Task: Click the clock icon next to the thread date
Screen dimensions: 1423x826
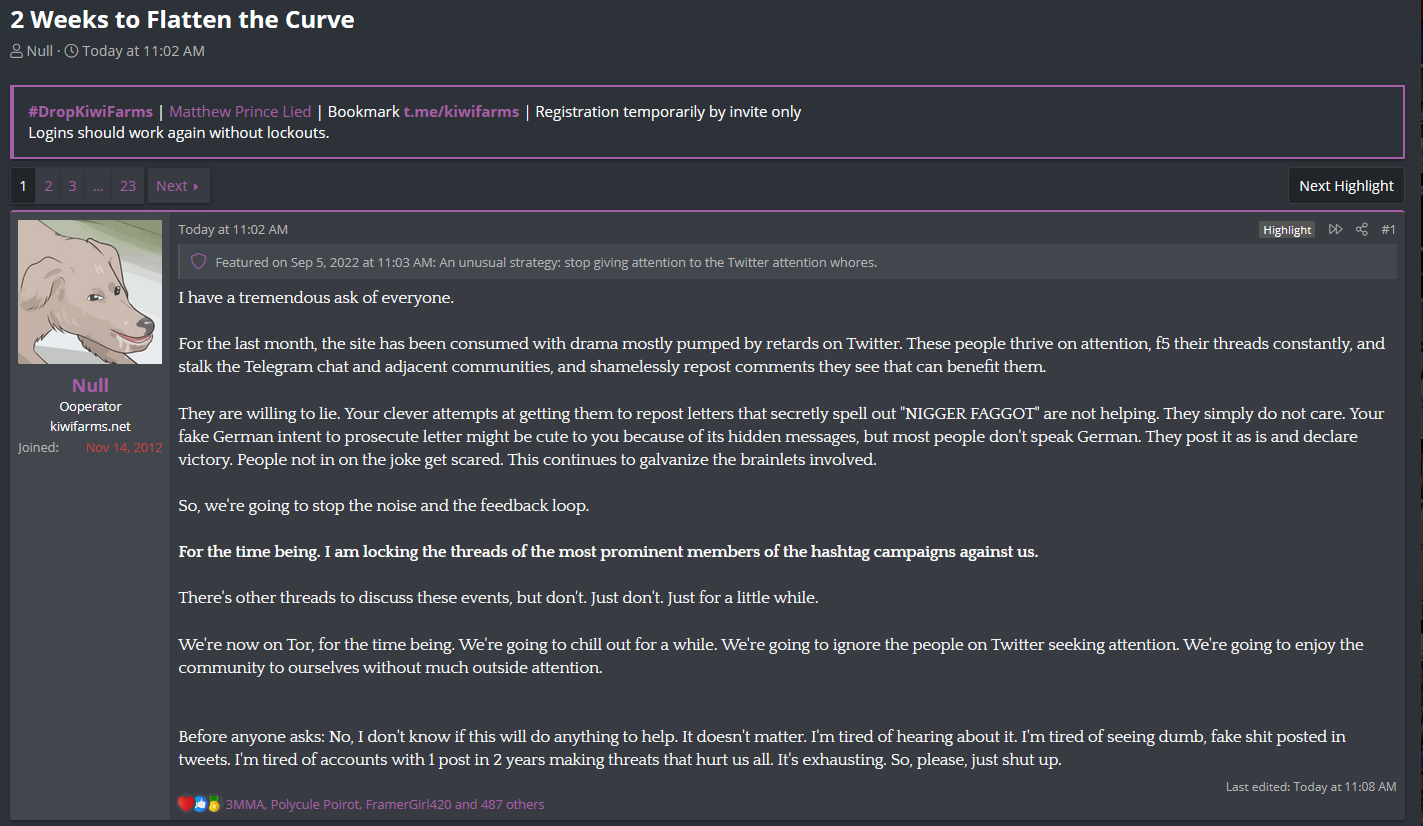Action: pyautogui.click(x=71, y=51)
